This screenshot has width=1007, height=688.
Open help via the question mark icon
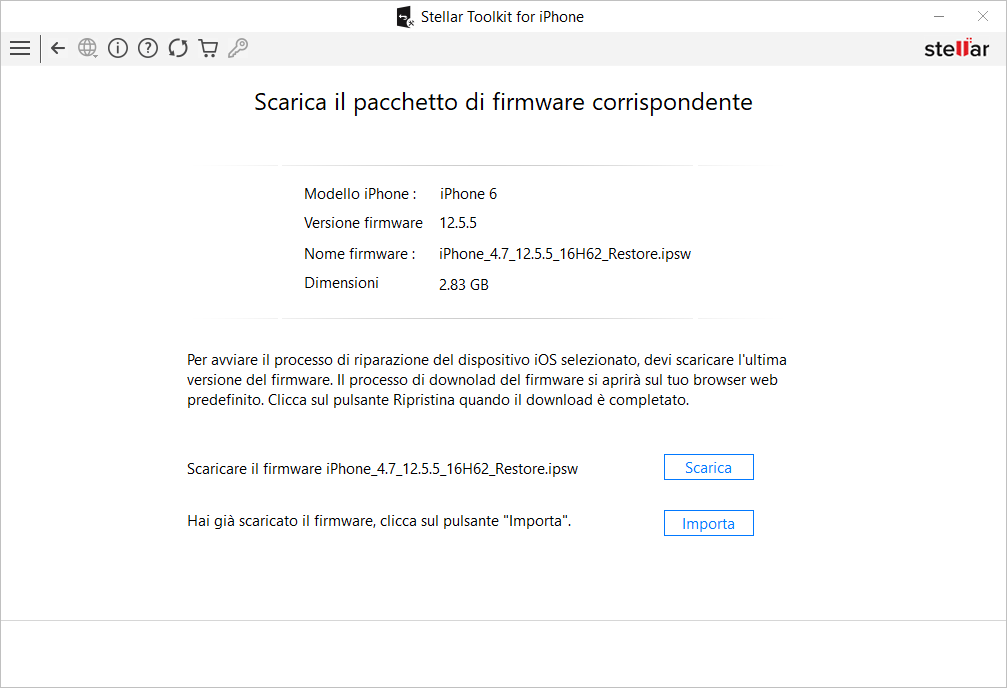click(x=148, y=48)
